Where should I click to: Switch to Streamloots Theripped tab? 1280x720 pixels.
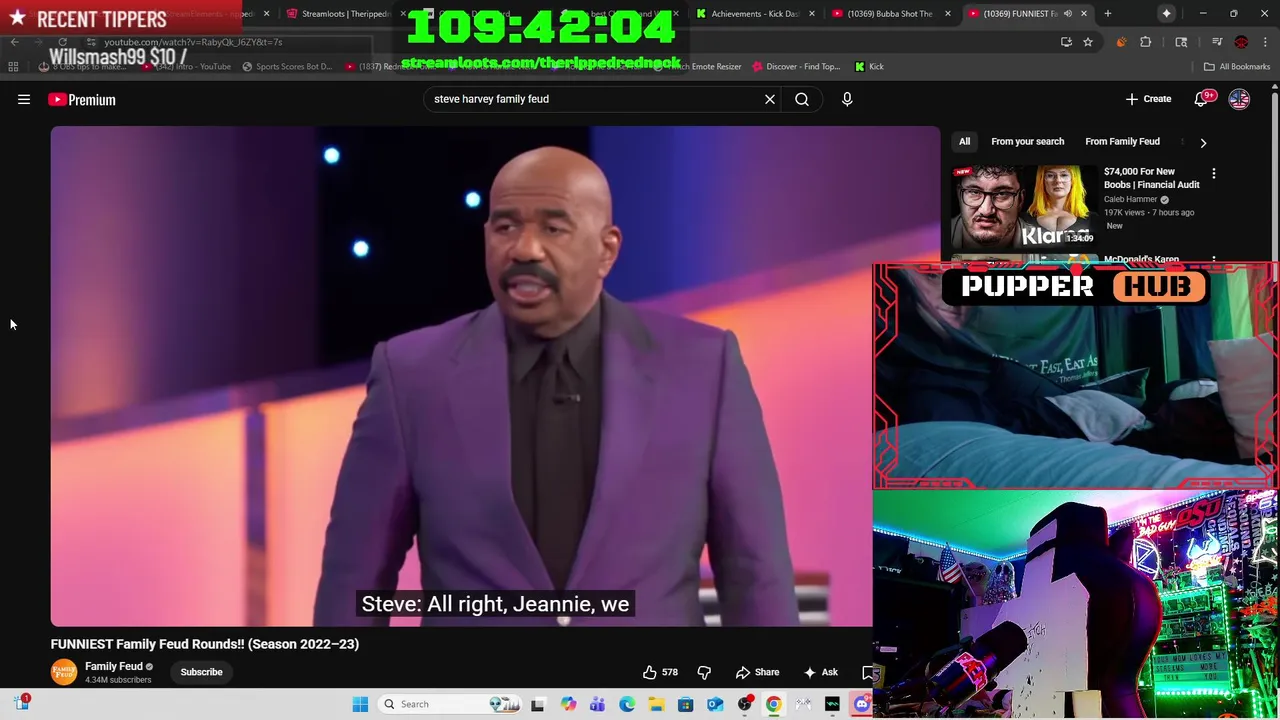(345, 13)
